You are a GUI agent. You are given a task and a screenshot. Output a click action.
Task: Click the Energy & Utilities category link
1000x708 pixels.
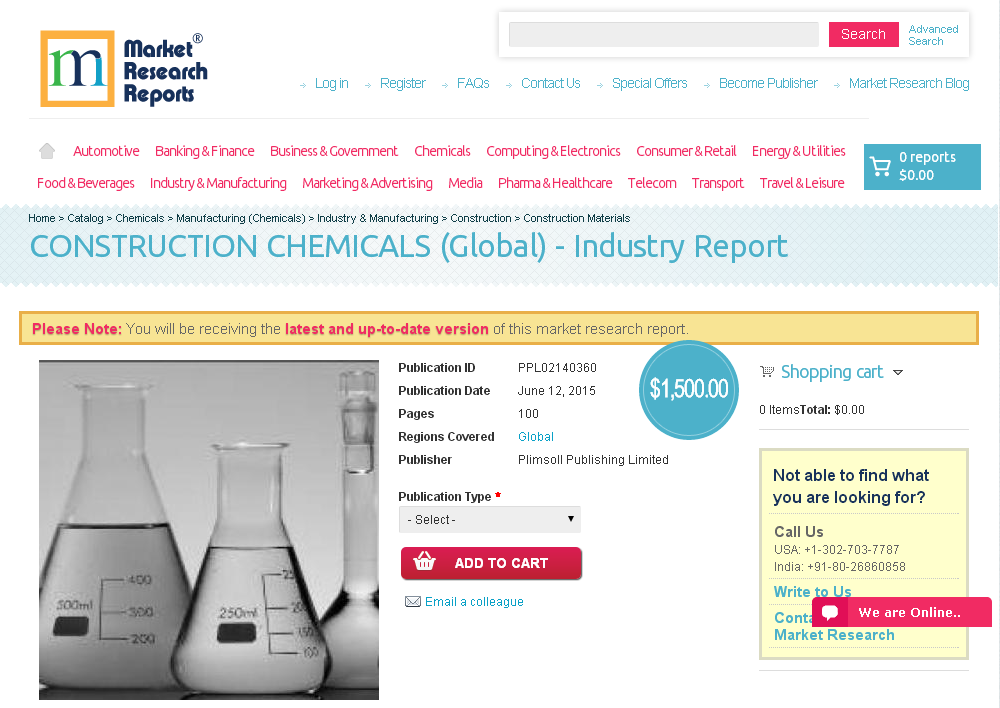(x=798, y=151)
